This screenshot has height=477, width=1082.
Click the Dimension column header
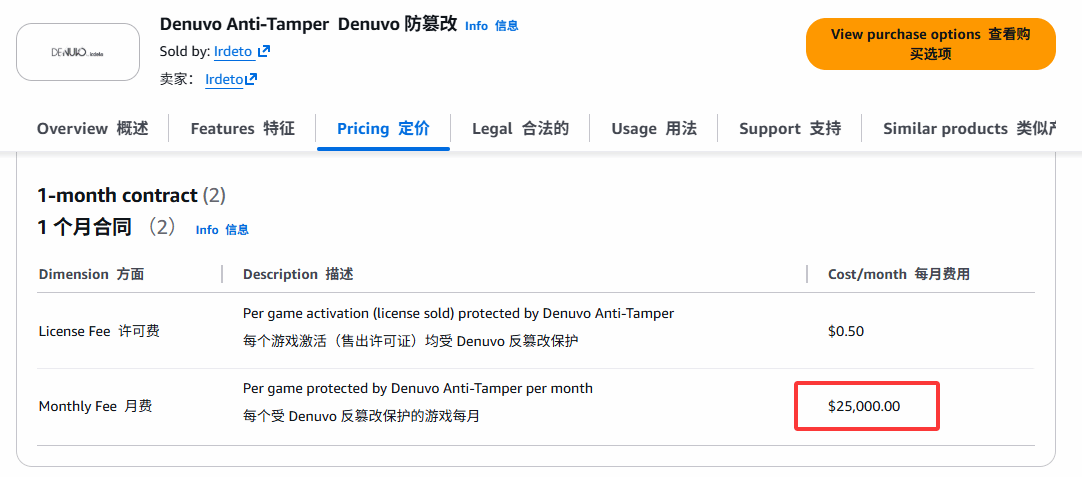coord(91,274)
